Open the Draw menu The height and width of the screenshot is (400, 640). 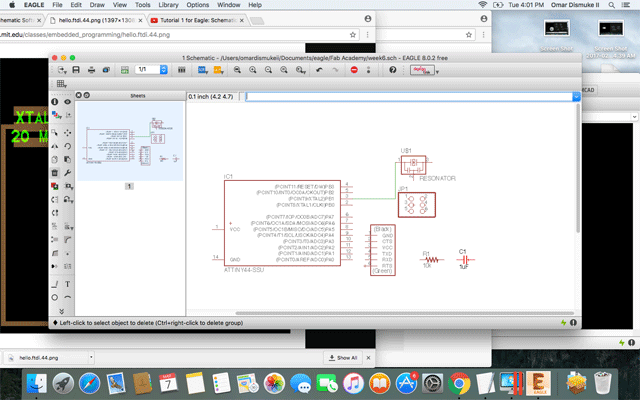97,5
